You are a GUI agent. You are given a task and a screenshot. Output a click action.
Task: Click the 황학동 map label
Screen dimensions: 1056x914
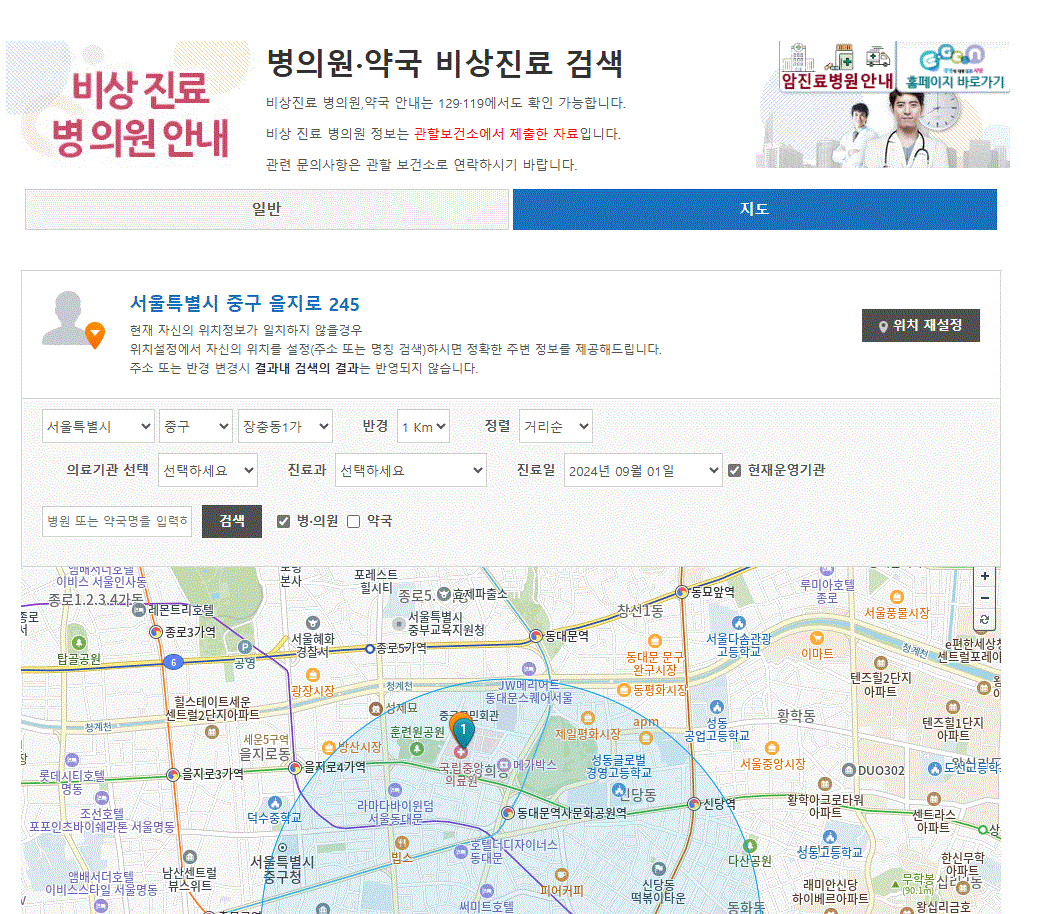point(796,716)
